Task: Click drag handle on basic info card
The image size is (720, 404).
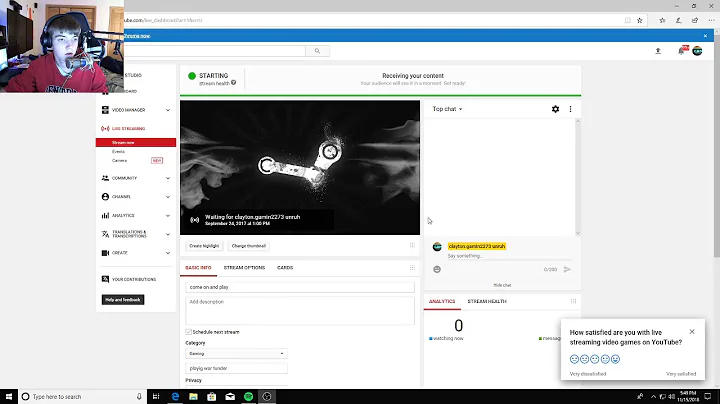Action: [412, 268]
